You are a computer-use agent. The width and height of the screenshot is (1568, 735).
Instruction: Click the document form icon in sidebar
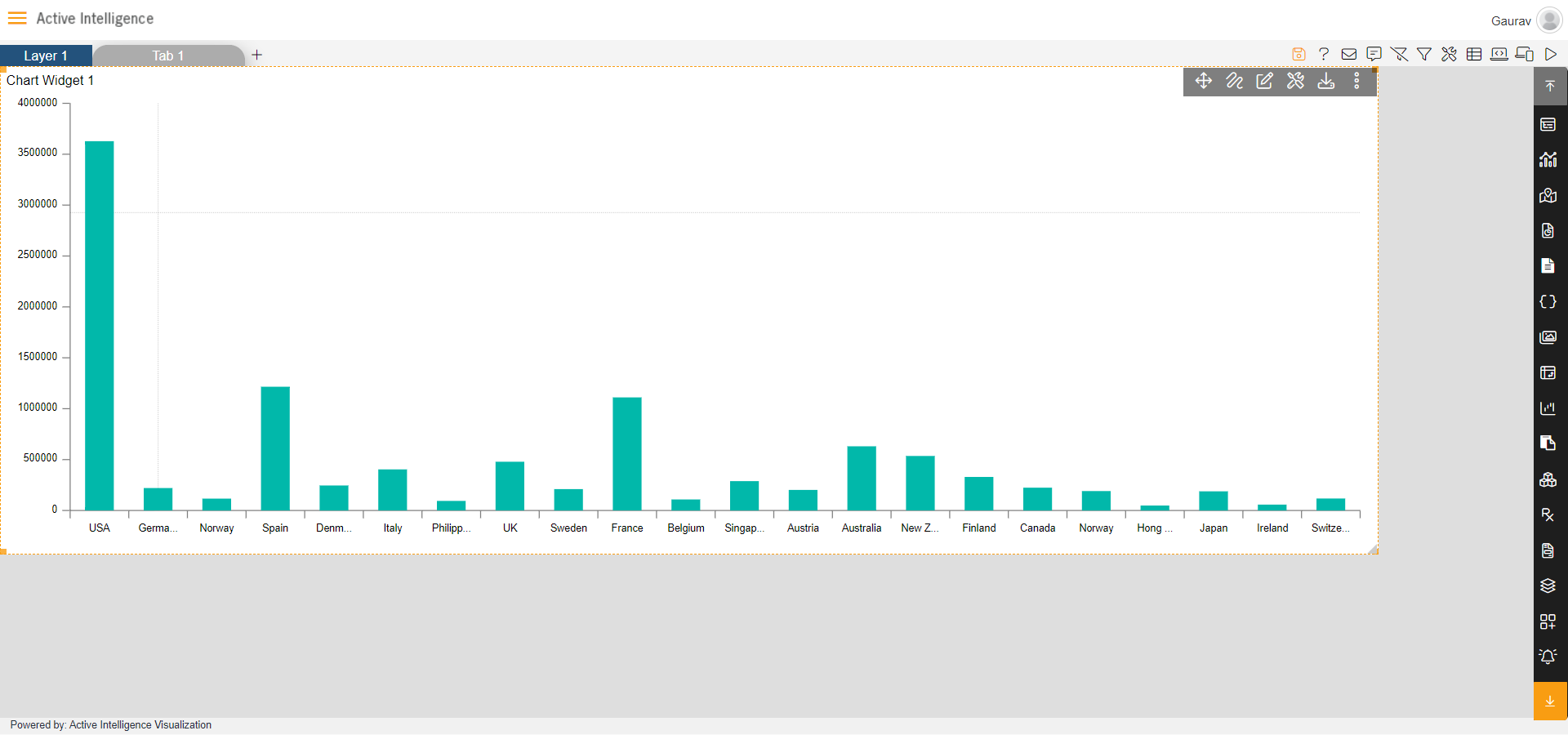pyautogui.click(x=1548, y=550)
